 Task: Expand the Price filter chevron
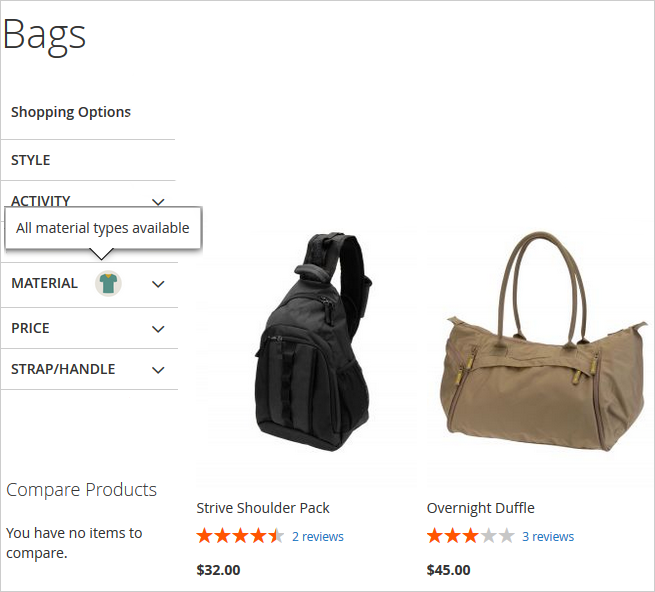tap(158, 329)
